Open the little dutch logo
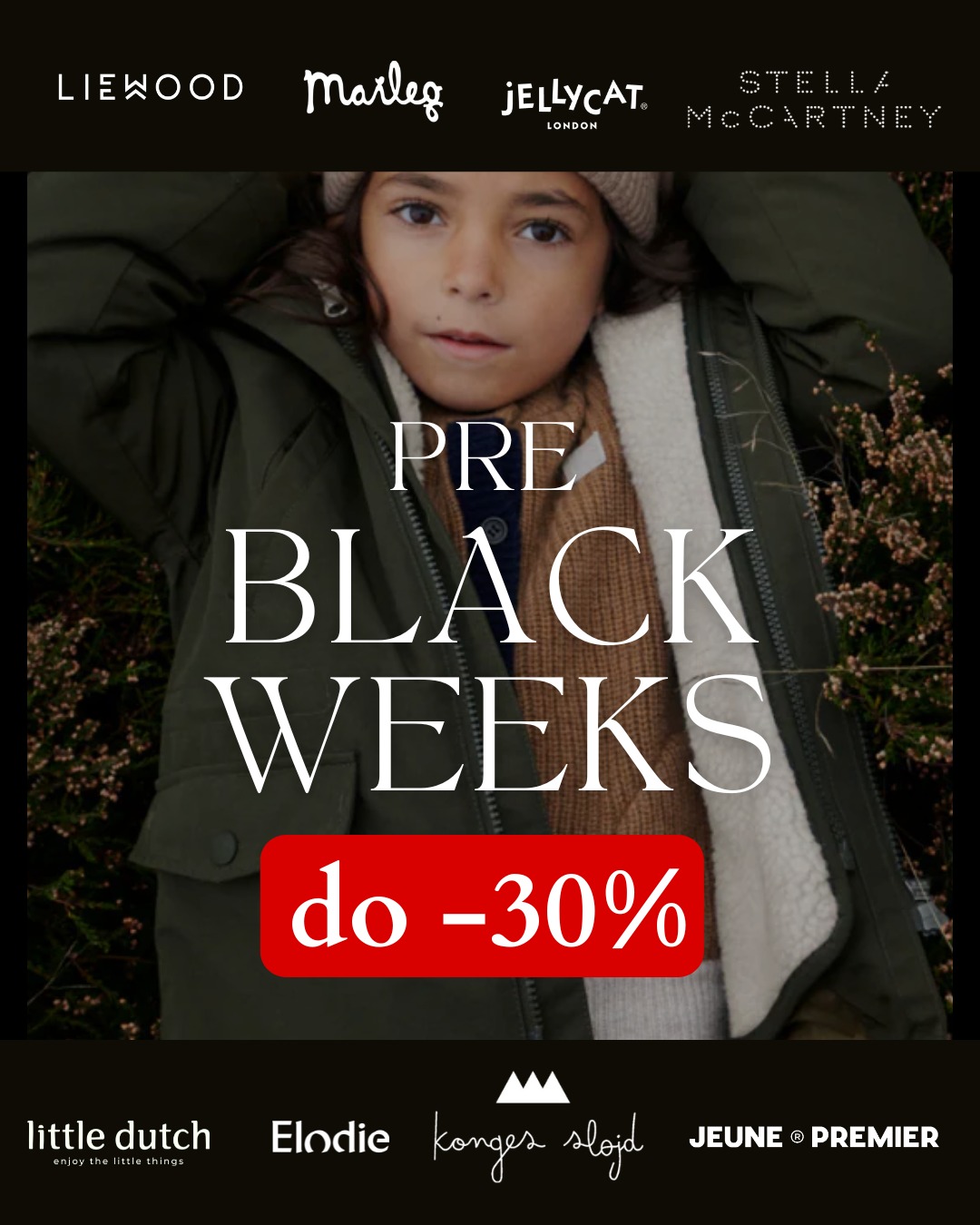The width and height of the screenshot is (980, 1225). point(119,1142)
